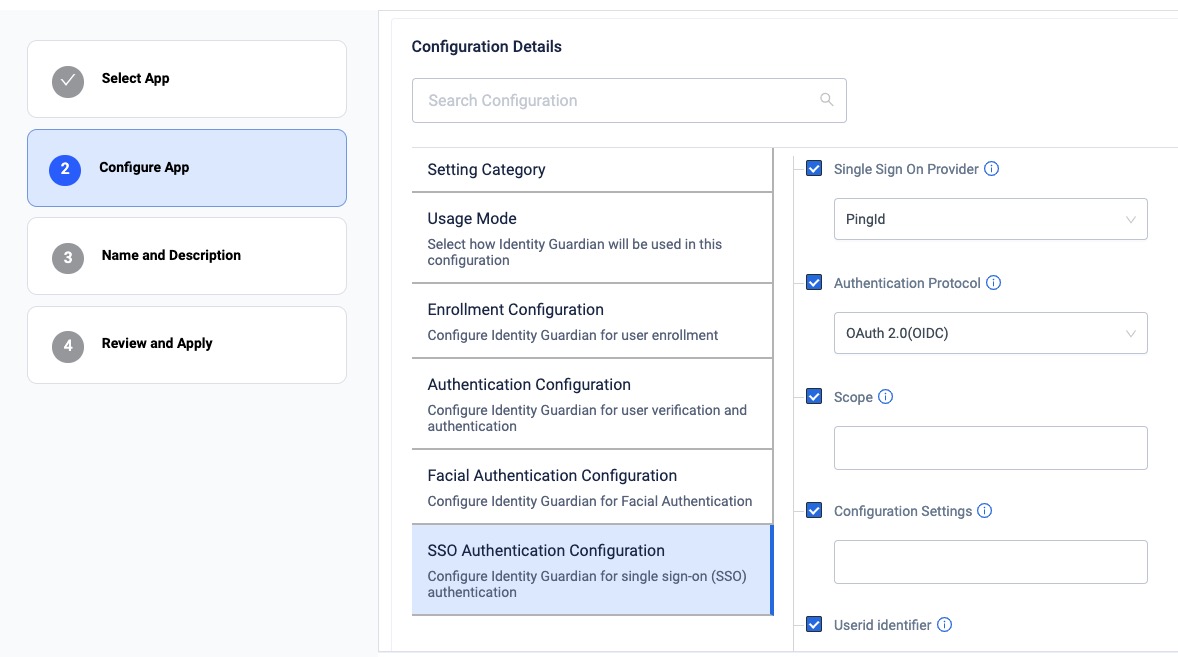Click info icon beside Authentication Protocol
Screen dimensions: 1178x657
click(993, 283)
